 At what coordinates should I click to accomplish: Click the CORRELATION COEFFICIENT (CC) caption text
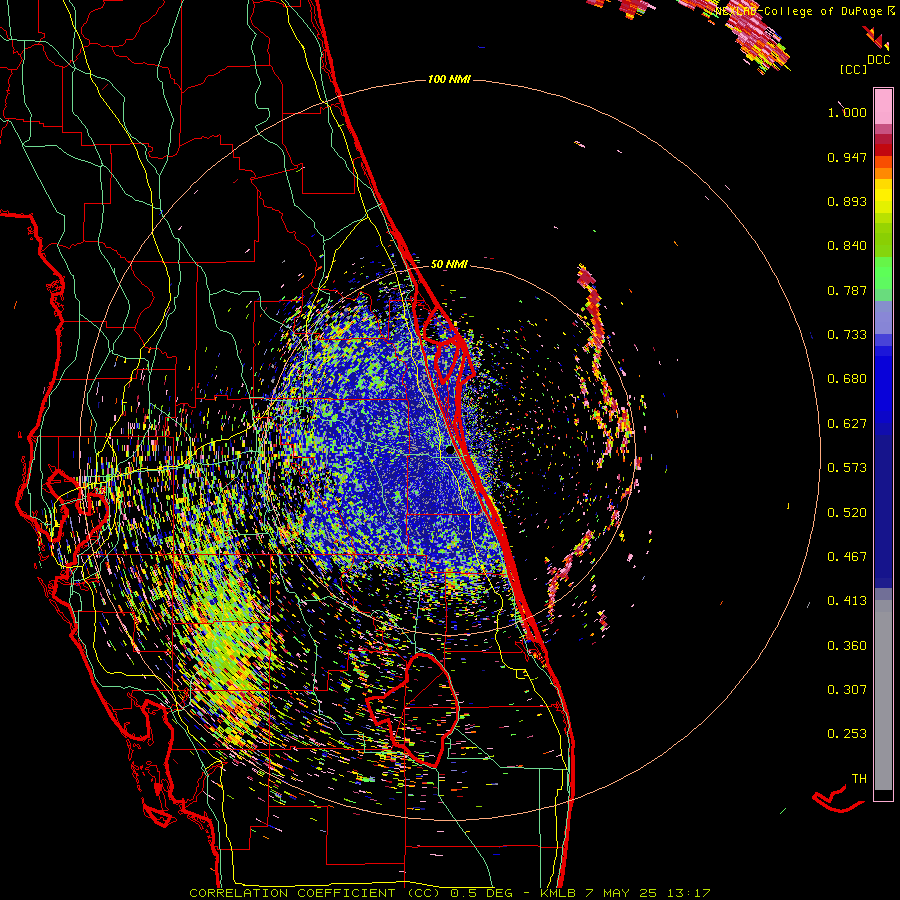point(315,893)
